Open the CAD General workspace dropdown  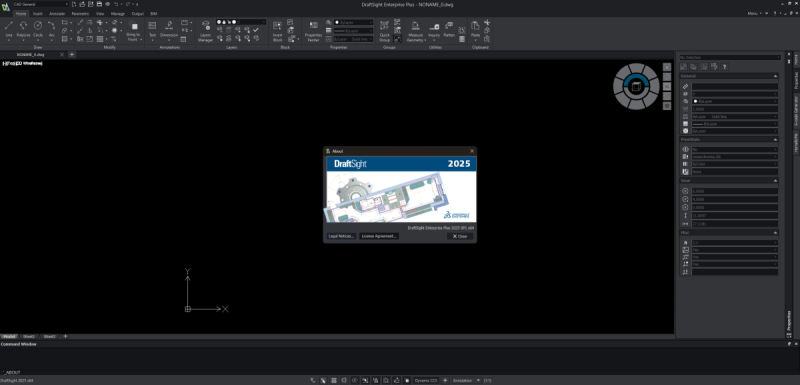click(41, 4)
